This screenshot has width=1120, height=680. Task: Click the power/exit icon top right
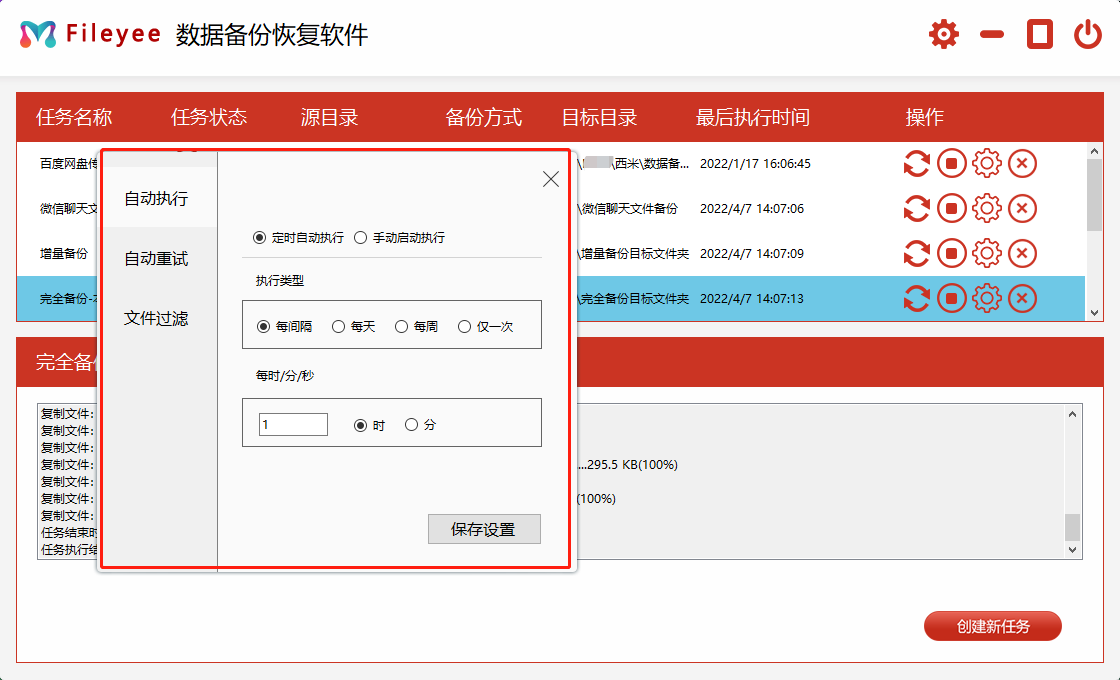[x=1089, y=33]
